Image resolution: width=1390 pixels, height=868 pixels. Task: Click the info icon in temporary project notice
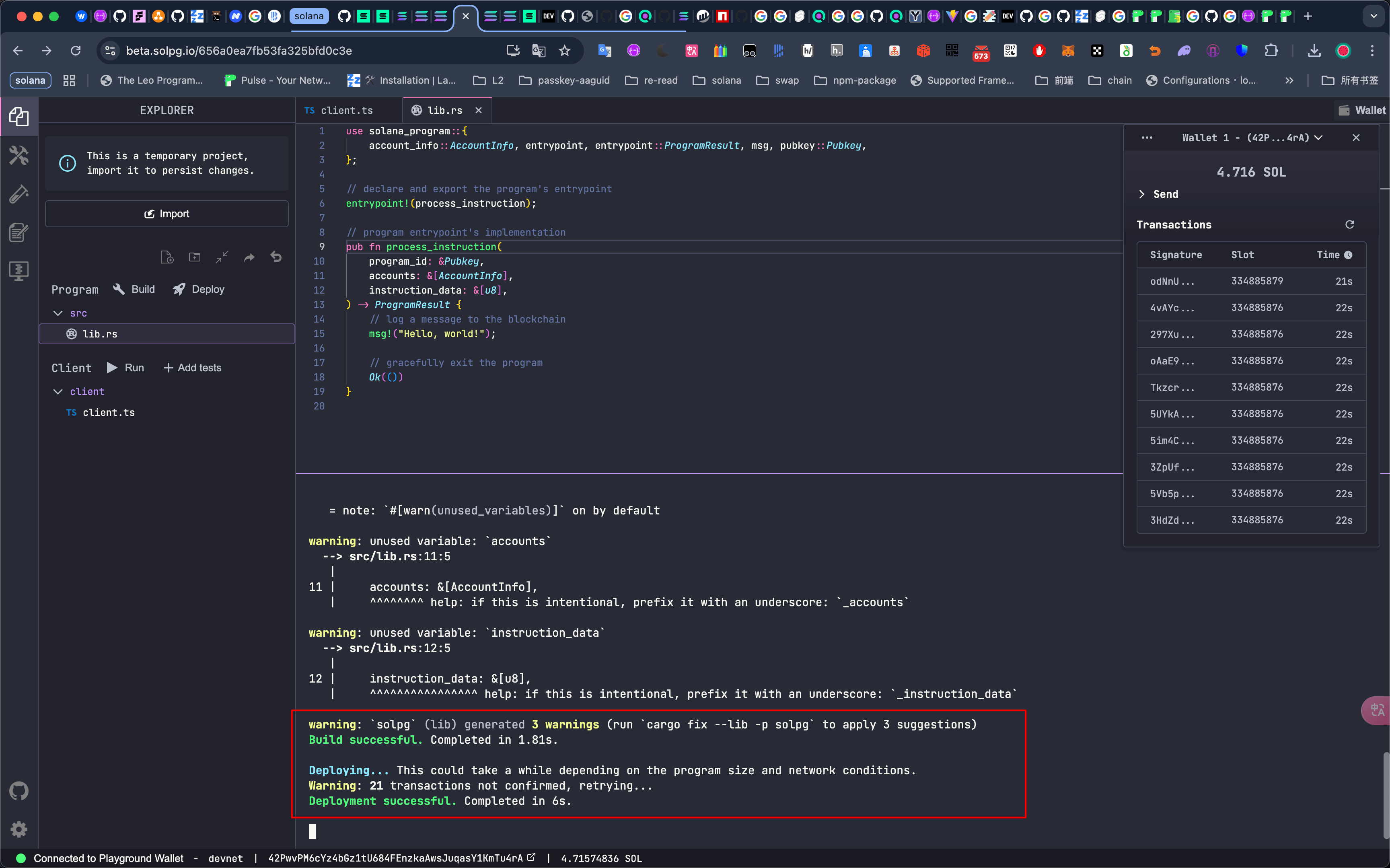67,163
